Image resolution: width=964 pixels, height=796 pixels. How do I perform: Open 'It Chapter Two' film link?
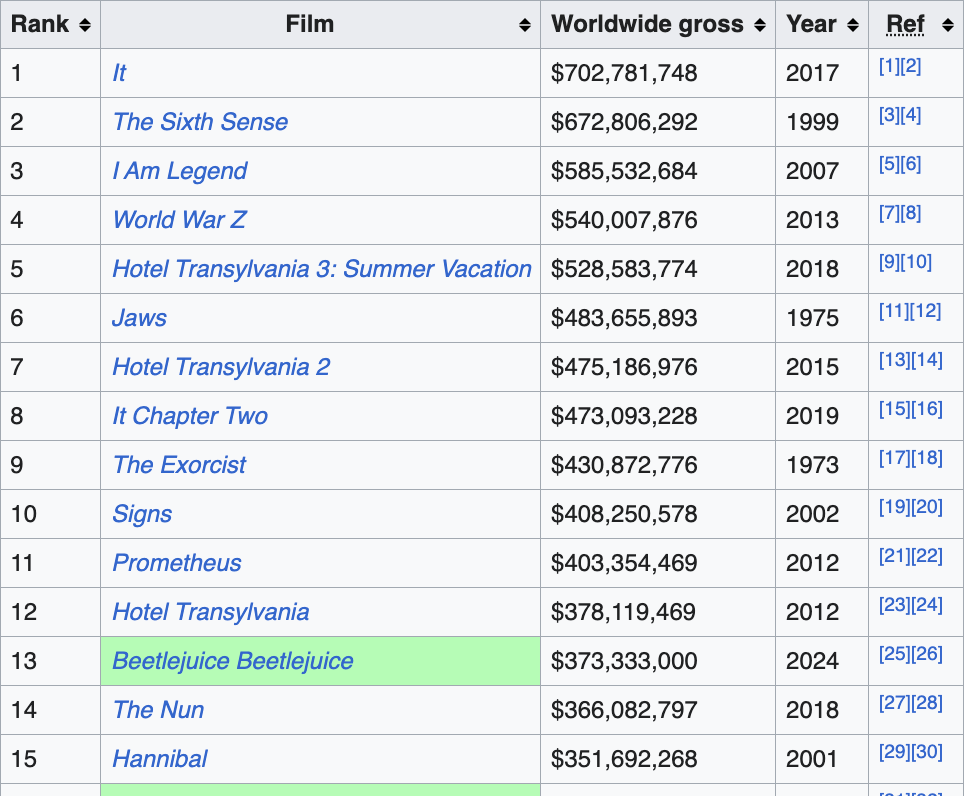pos(190,416)
